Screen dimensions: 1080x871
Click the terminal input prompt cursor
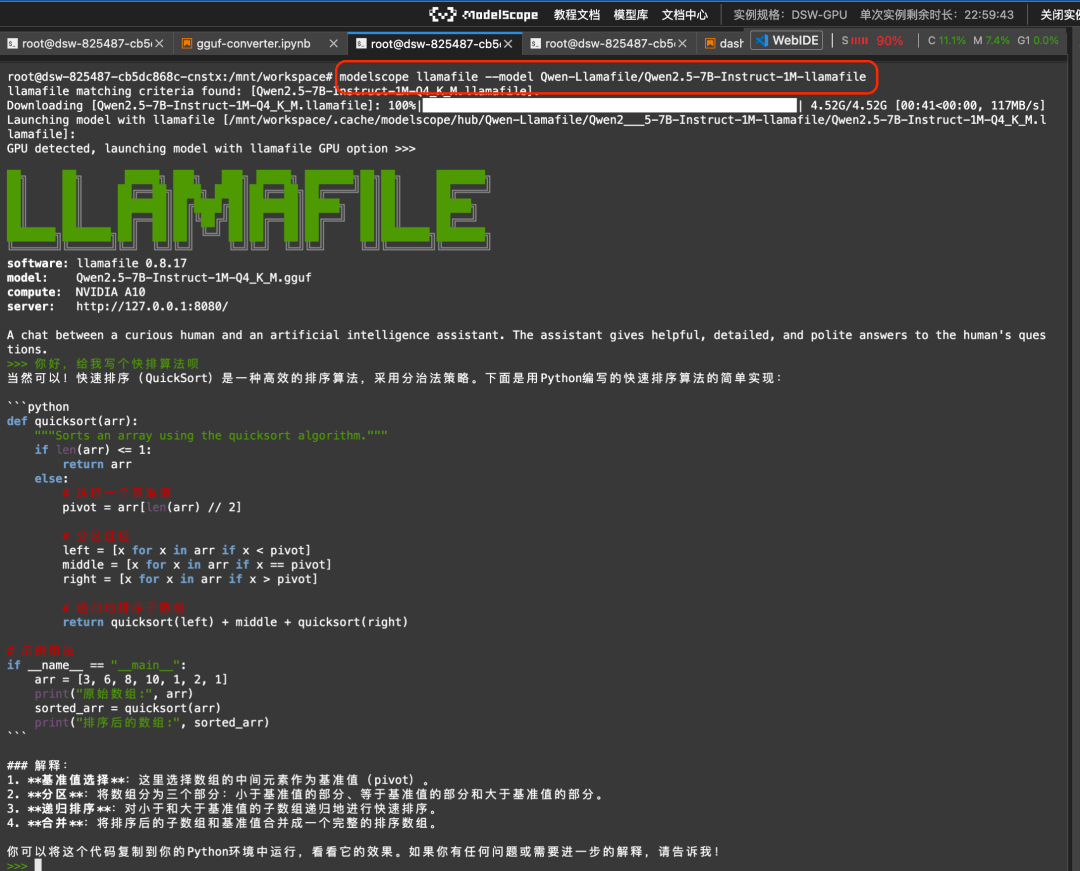coord(38,865)
